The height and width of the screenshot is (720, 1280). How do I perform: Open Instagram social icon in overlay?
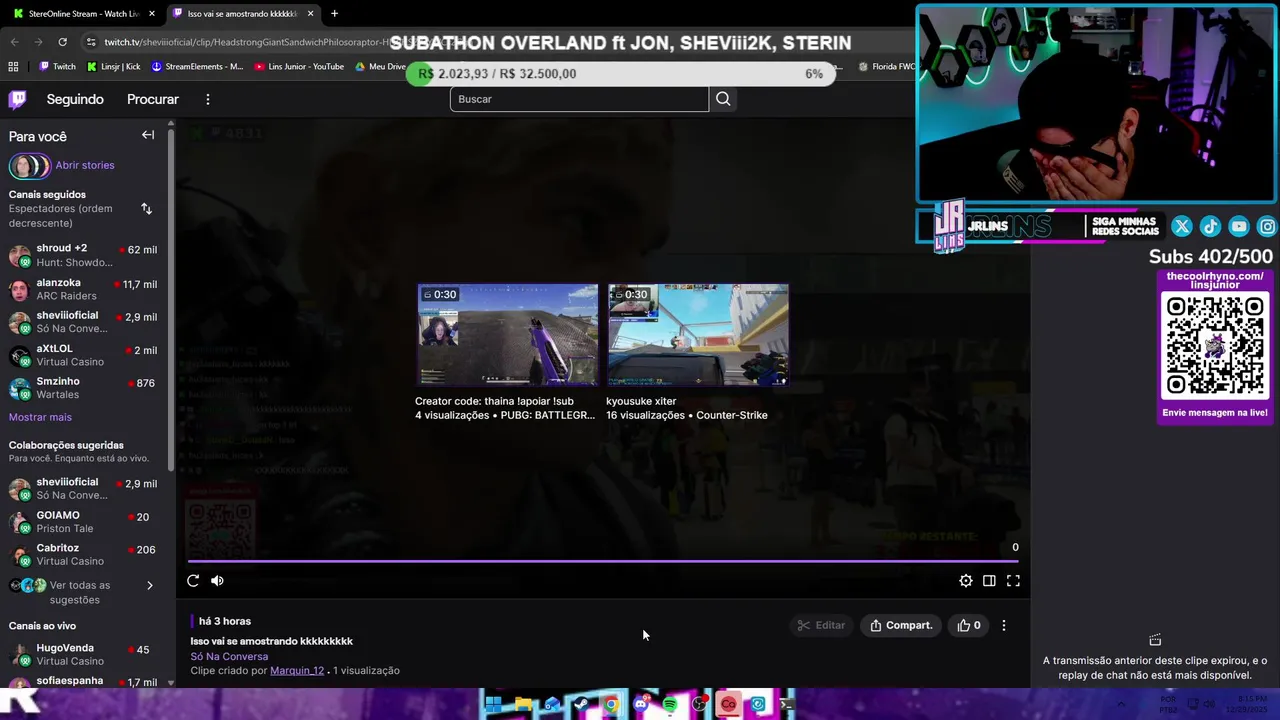[x=1267, y=227]
